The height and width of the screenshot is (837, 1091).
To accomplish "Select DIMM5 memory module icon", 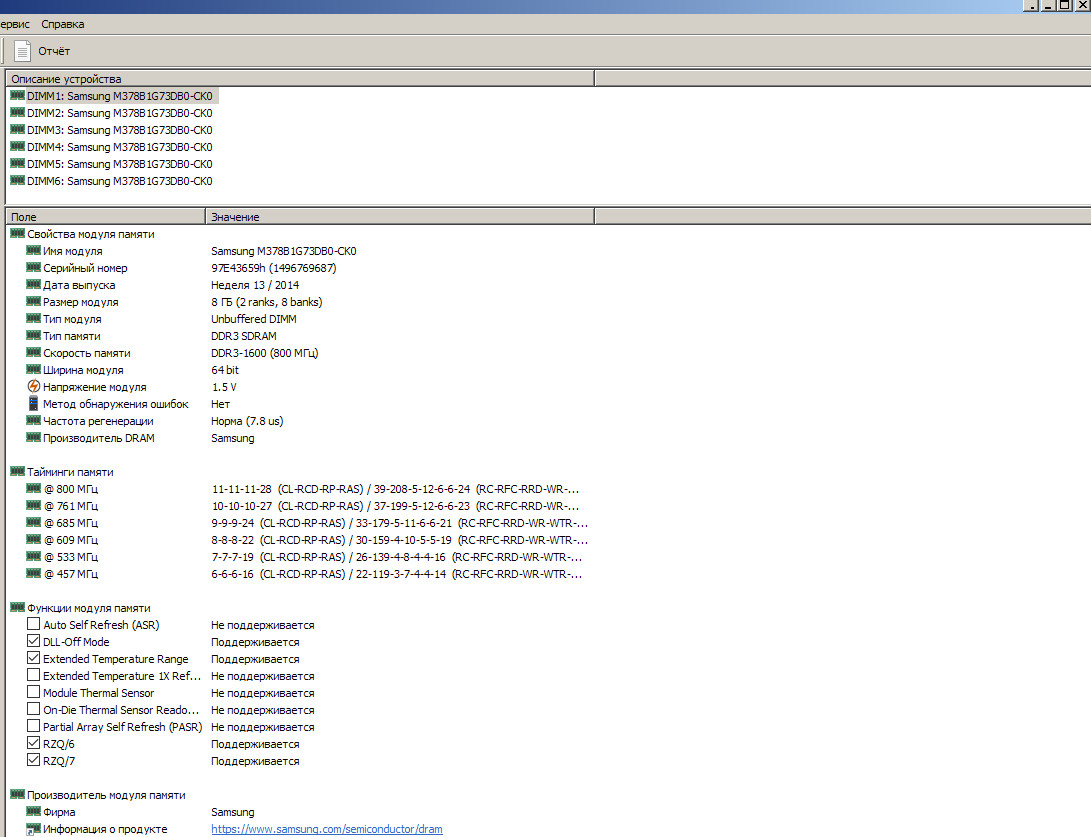I will click(x=17, y=164).
